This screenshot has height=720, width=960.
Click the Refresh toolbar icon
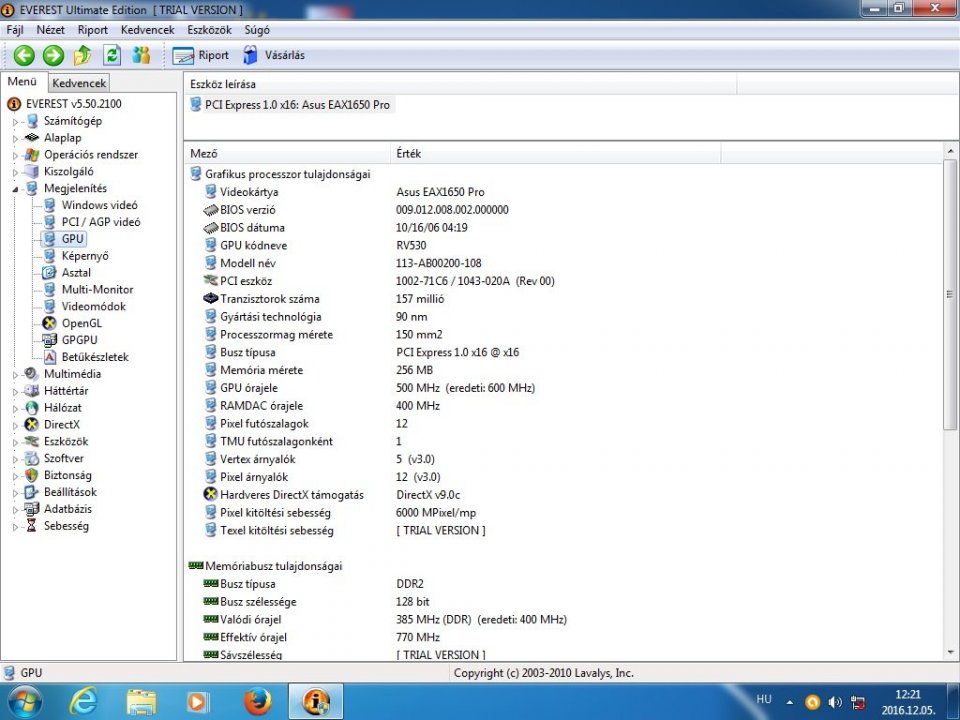click(x=112, y=56)
